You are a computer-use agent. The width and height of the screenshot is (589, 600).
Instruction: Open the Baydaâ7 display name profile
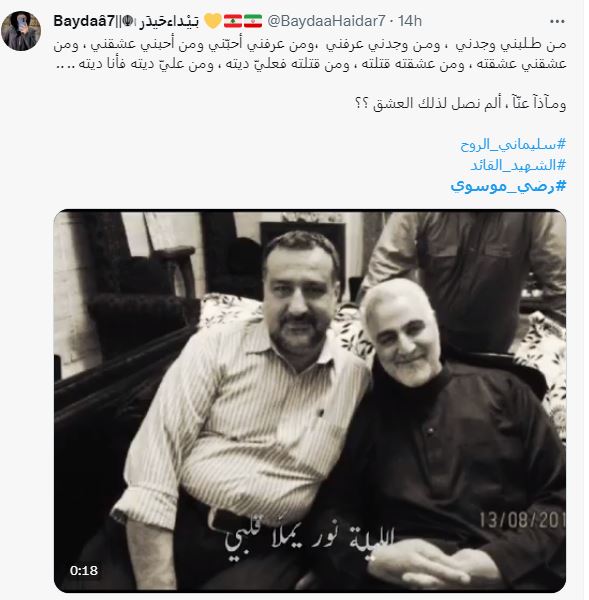pos(84,21)
